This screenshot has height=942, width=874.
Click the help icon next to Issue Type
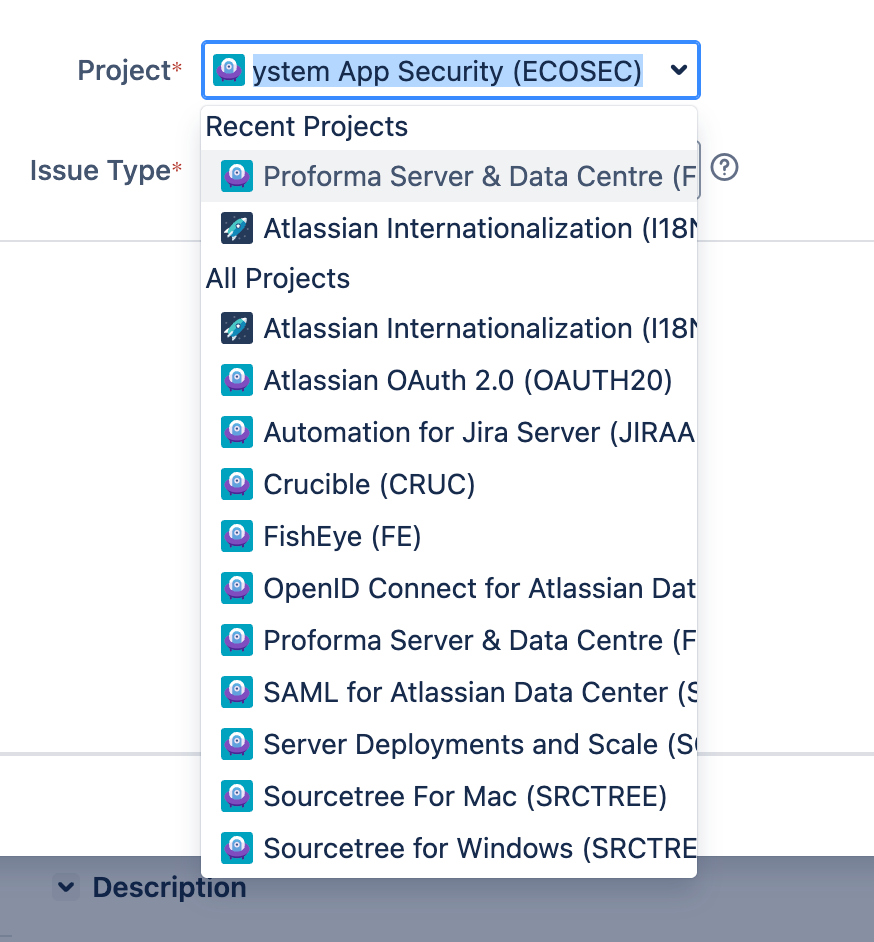pos(724,168)
